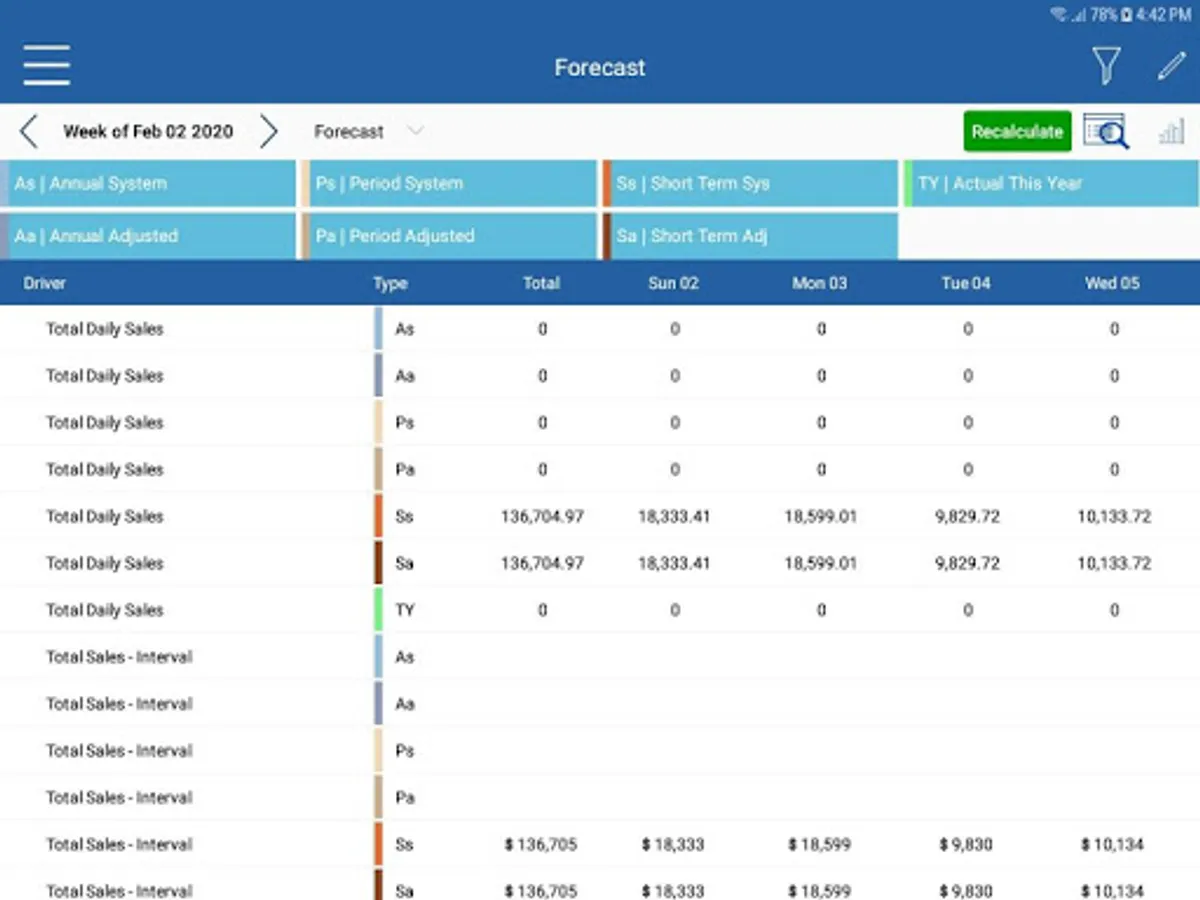The height and width of the screenshot is (900, 1200).
Task: Click the Mon 03 column header
Action: [x=819, y=283]
